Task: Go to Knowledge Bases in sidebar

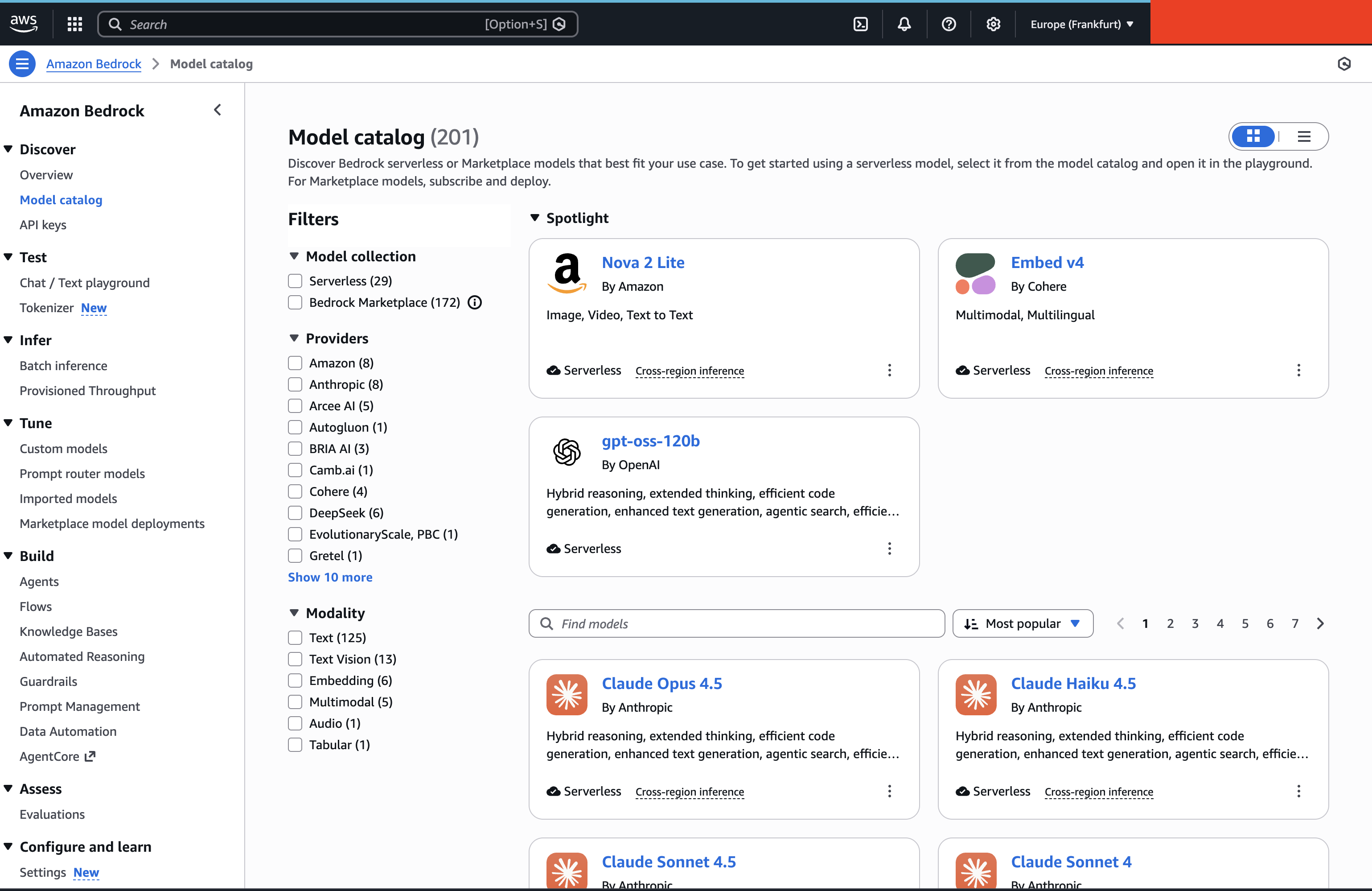Action: (x=69, y=631)
